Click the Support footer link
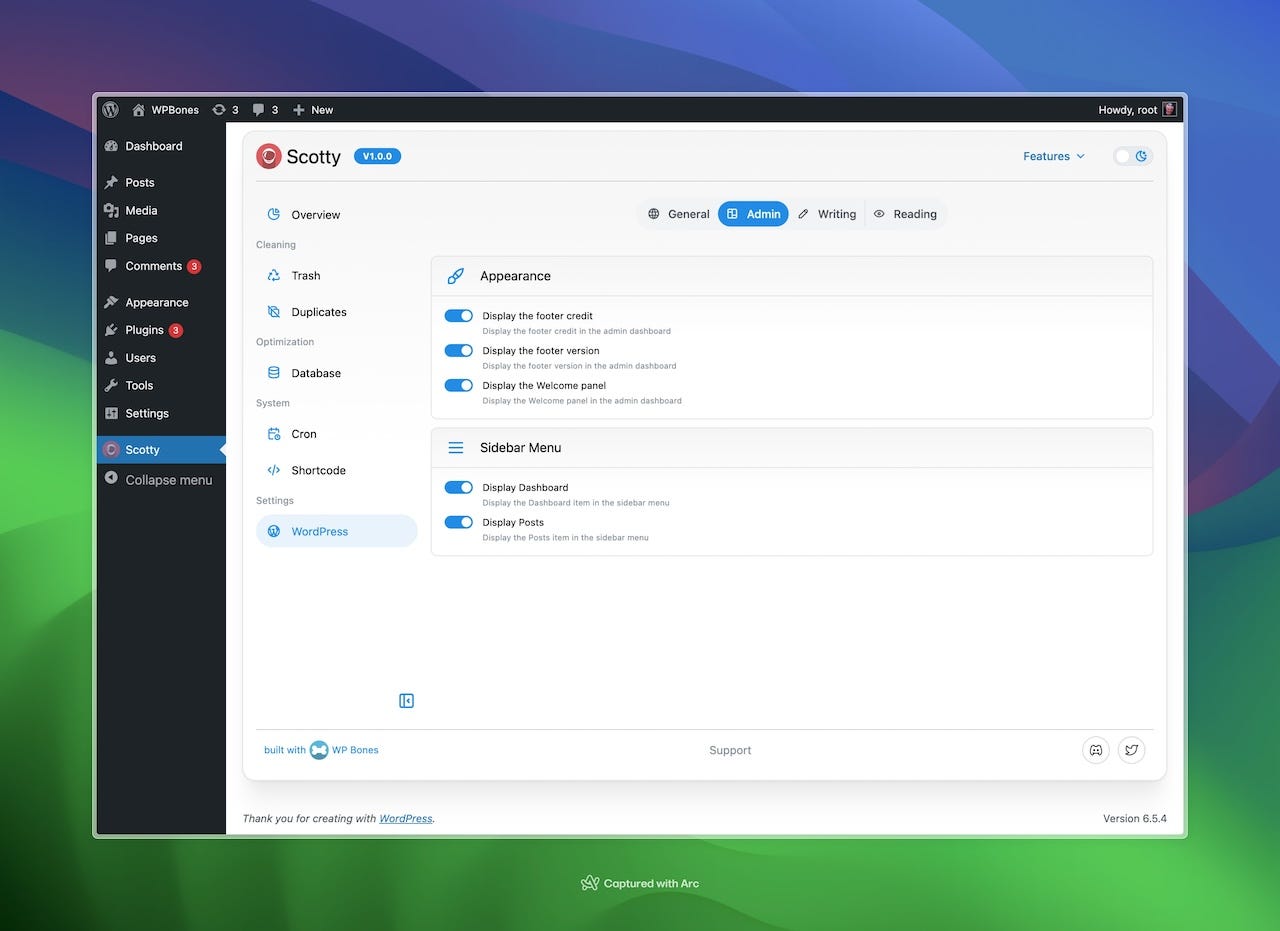The height and width of the screenshot is (931, 1280). [730, 750]
